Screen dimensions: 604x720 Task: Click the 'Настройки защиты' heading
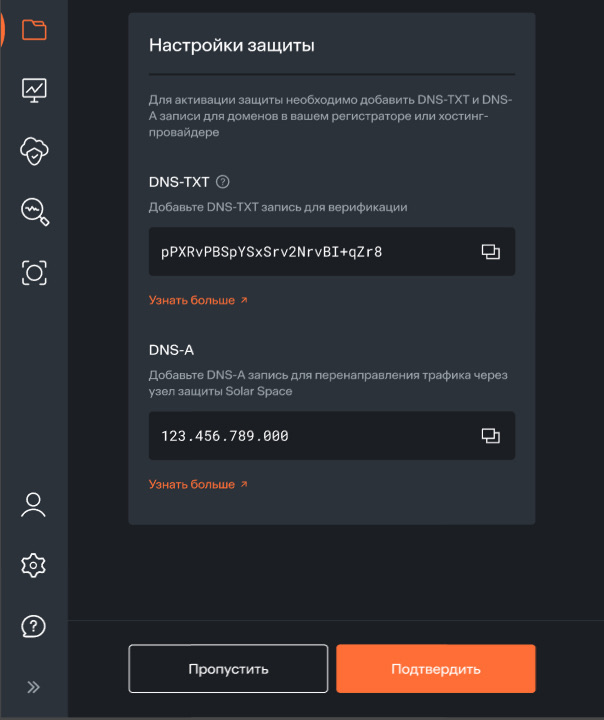(x=232, y=45)
